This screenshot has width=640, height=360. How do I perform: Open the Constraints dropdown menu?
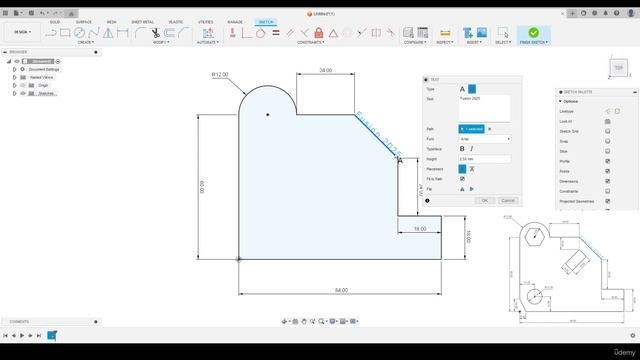tap(311, 42)
